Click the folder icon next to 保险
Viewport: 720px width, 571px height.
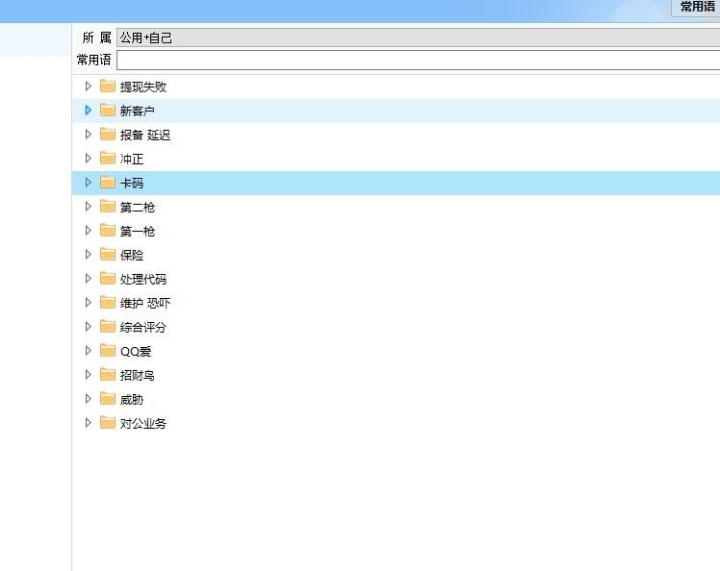point(108,255)
